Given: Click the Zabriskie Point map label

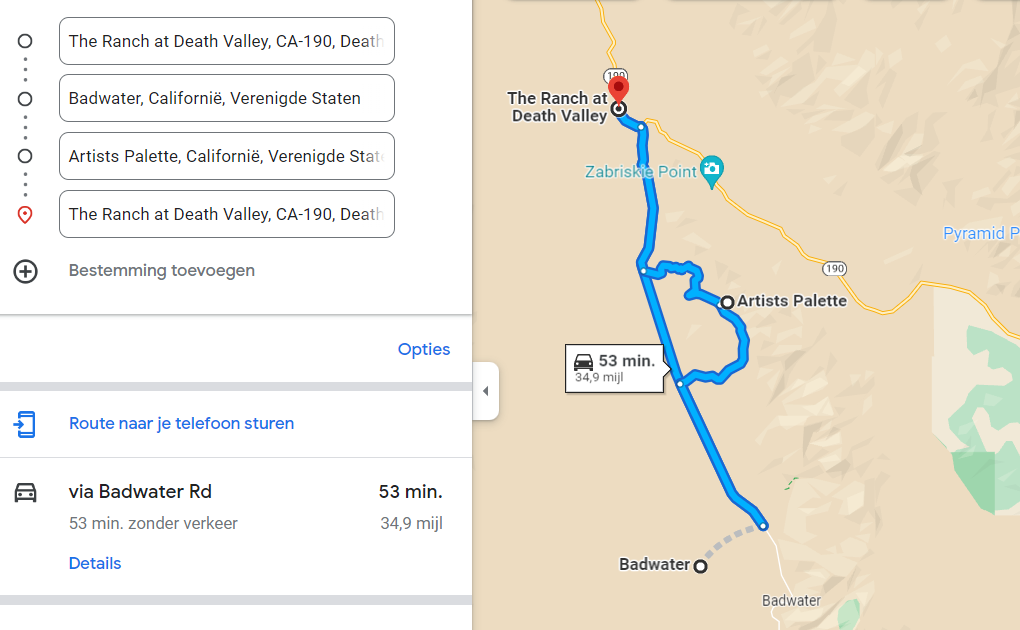Looking at the screenshot, I should coord(641,172).
